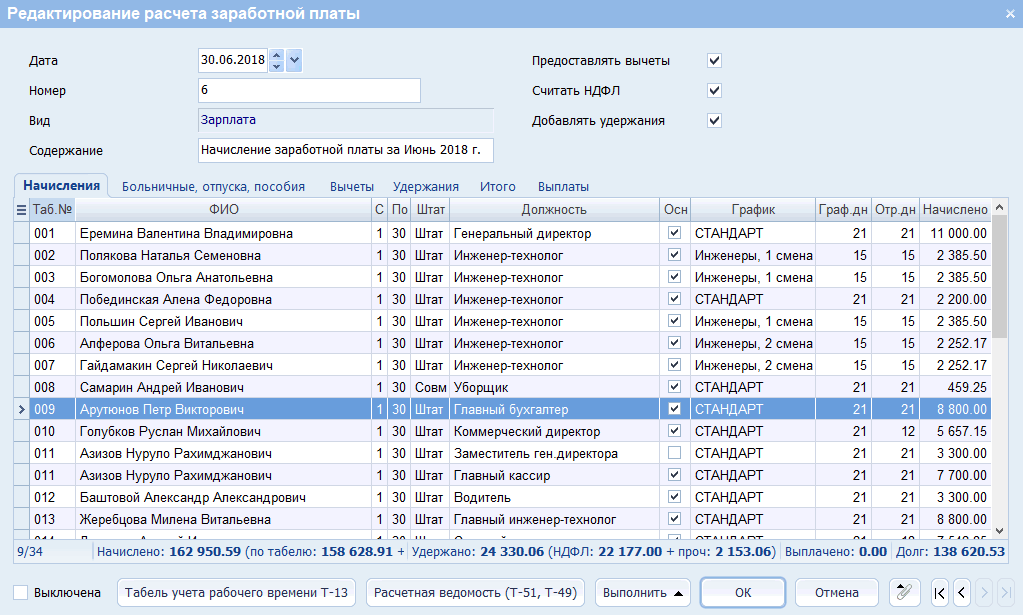Open the date picker dropdown
1023x615 pixels.
(294, 60)
